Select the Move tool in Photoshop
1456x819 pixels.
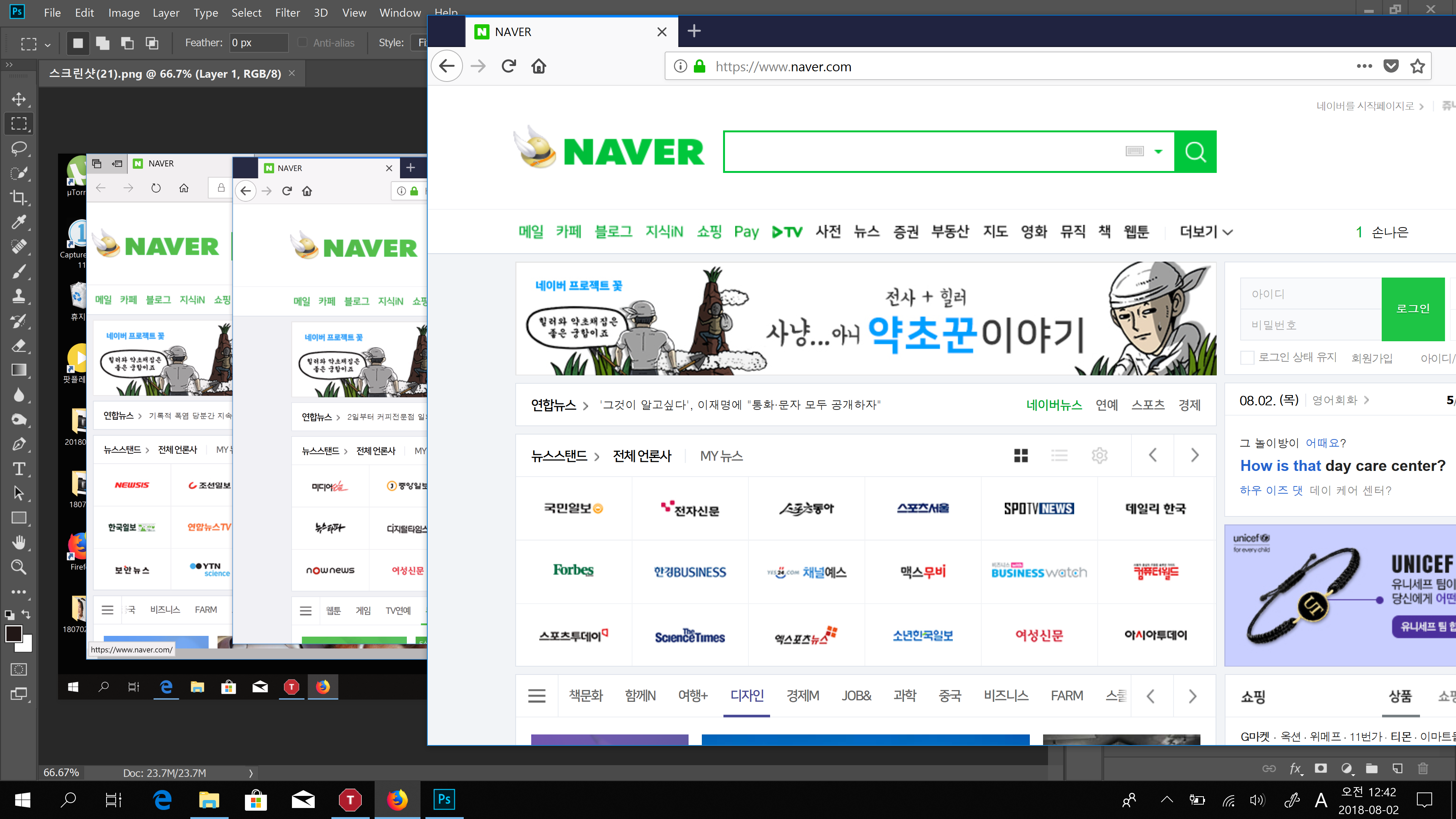19,99
